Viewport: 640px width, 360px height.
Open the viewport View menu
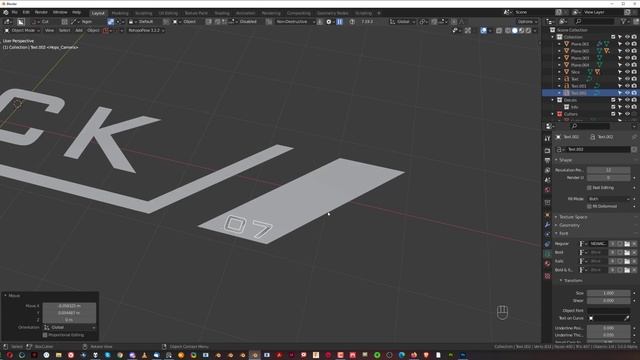coord(49,31)
